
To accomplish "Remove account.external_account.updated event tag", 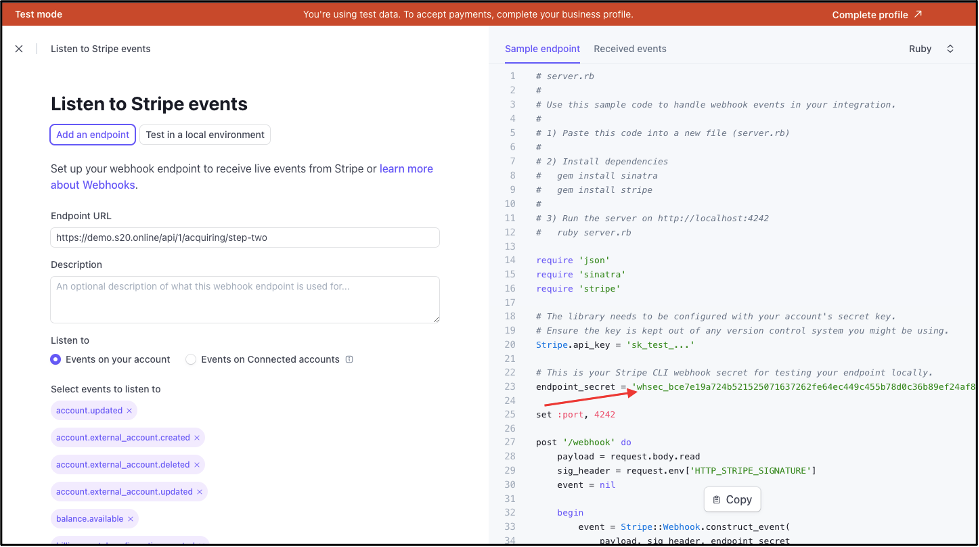I will tap(200, 492).
